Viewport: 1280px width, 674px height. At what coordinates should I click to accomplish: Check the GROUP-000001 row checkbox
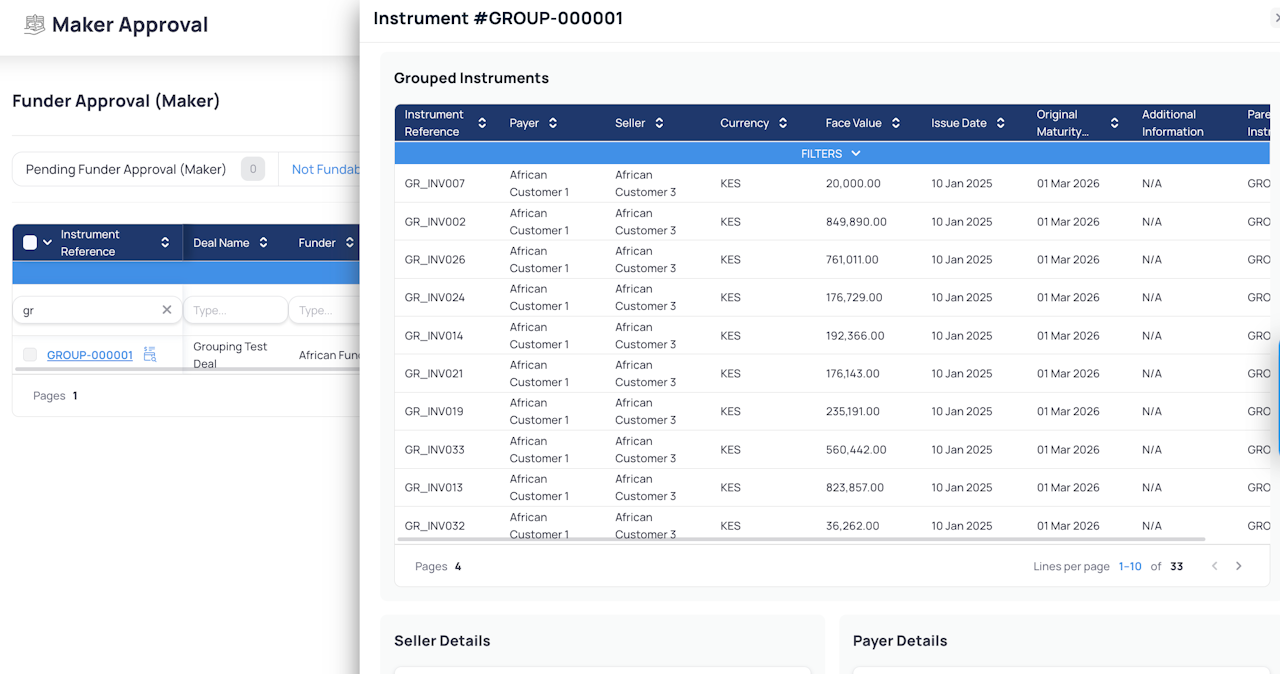click(30, 355)
